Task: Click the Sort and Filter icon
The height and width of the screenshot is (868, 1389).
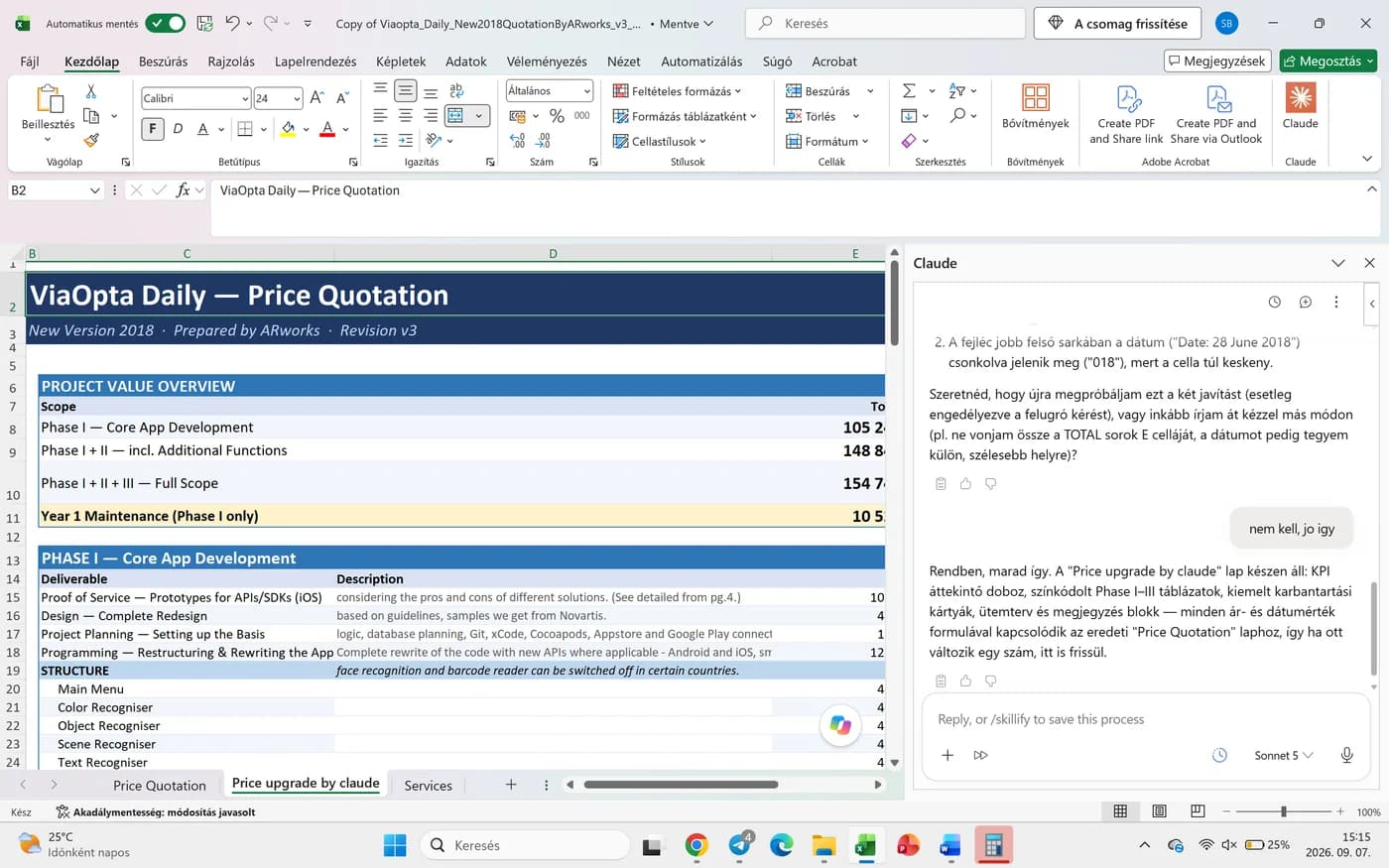Action: coord(956,90)
